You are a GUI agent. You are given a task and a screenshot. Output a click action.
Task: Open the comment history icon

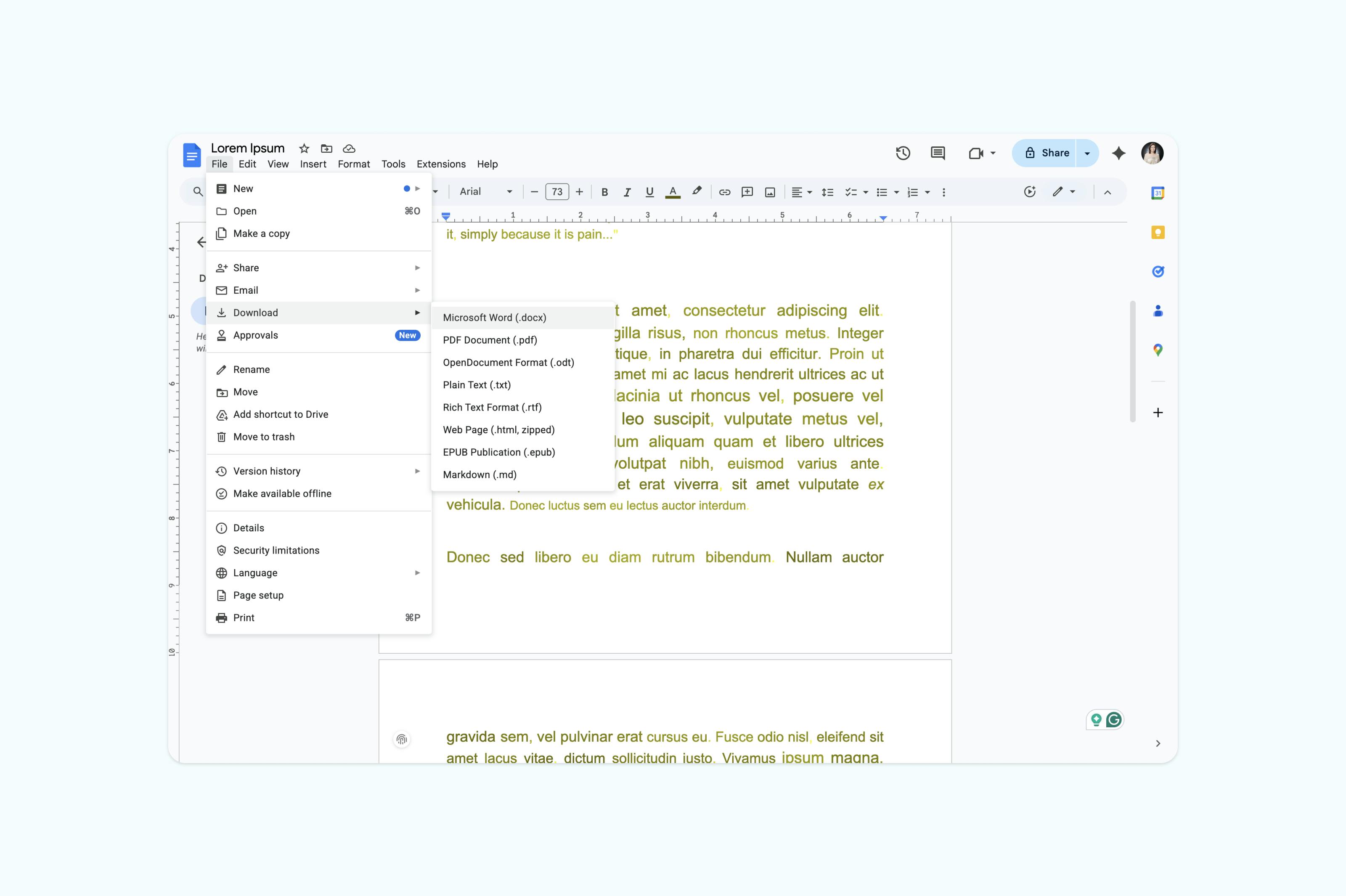(x=937, y=153)
